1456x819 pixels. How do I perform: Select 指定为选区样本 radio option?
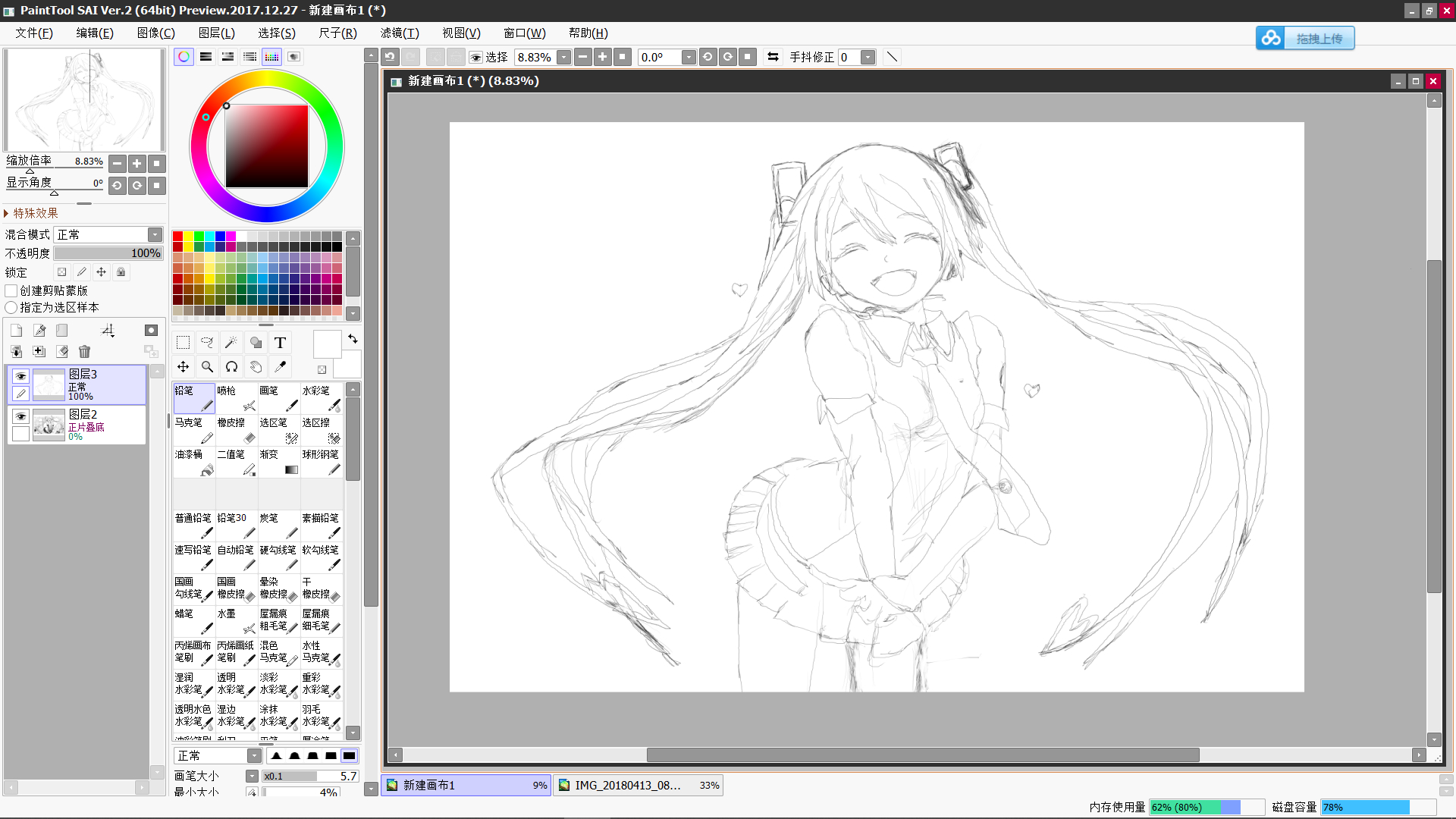tap(11, 308)
